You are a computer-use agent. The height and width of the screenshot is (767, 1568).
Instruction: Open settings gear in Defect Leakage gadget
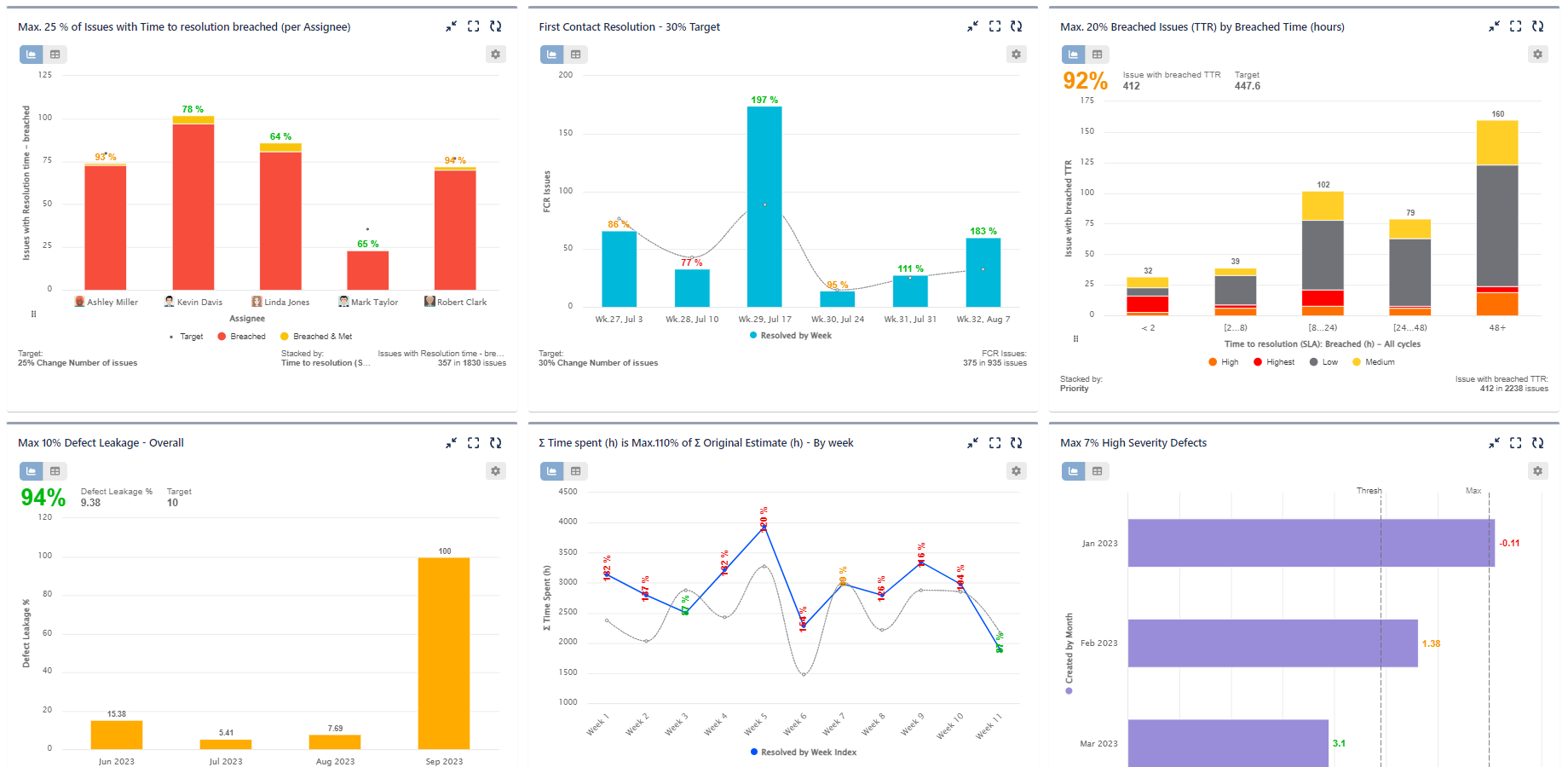click(495, 471)
